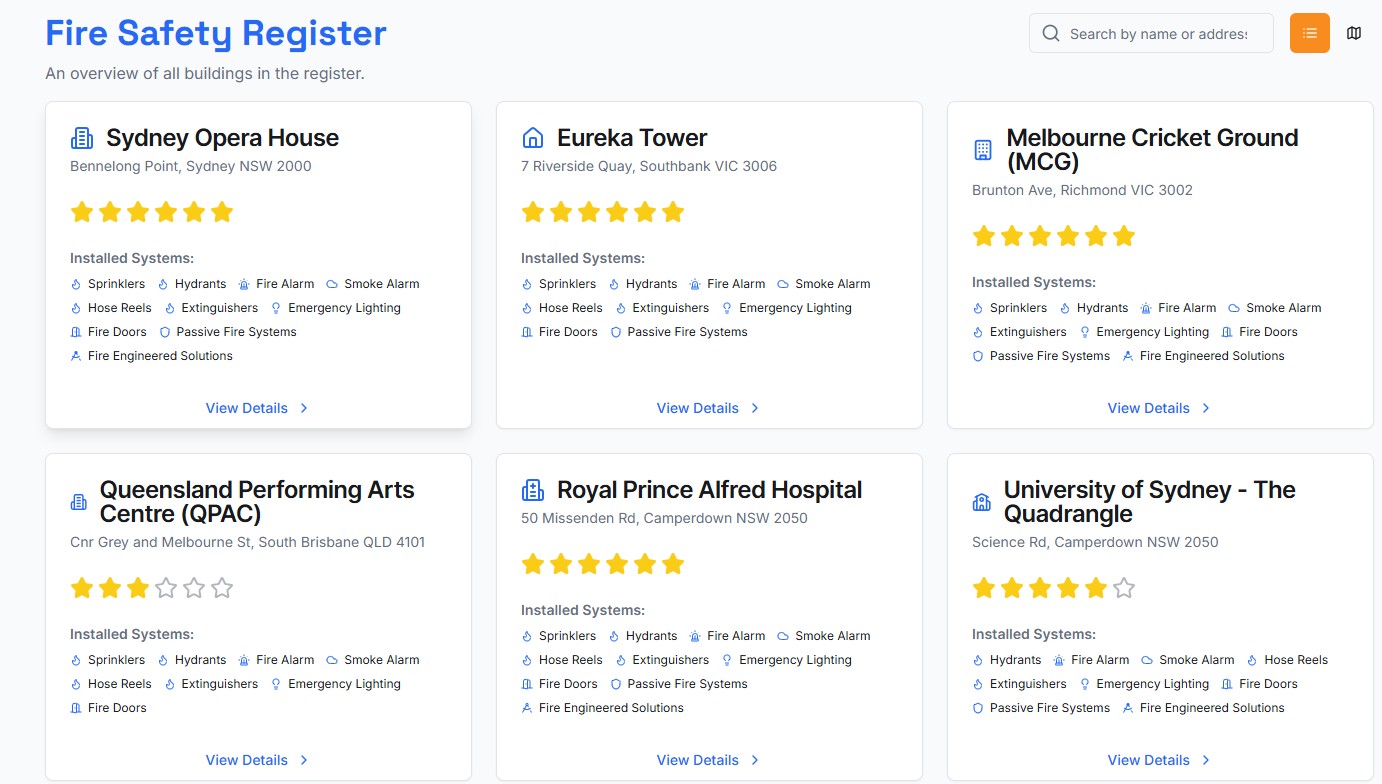Screen dimensions: 1382x784
Task: Click the search magnifier icon
Action: pos(1051,34)
